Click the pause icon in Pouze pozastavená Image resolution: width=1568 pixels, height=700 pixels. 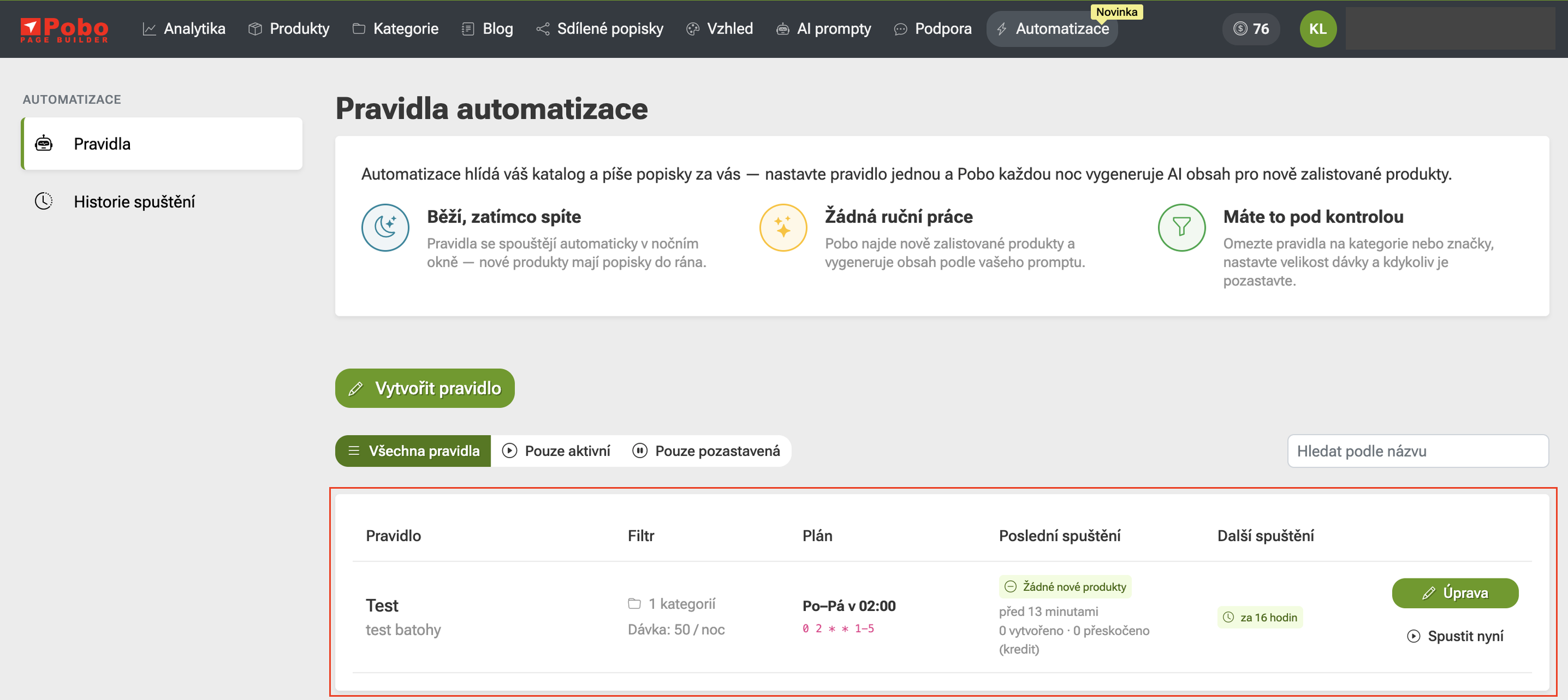(640, 450)
